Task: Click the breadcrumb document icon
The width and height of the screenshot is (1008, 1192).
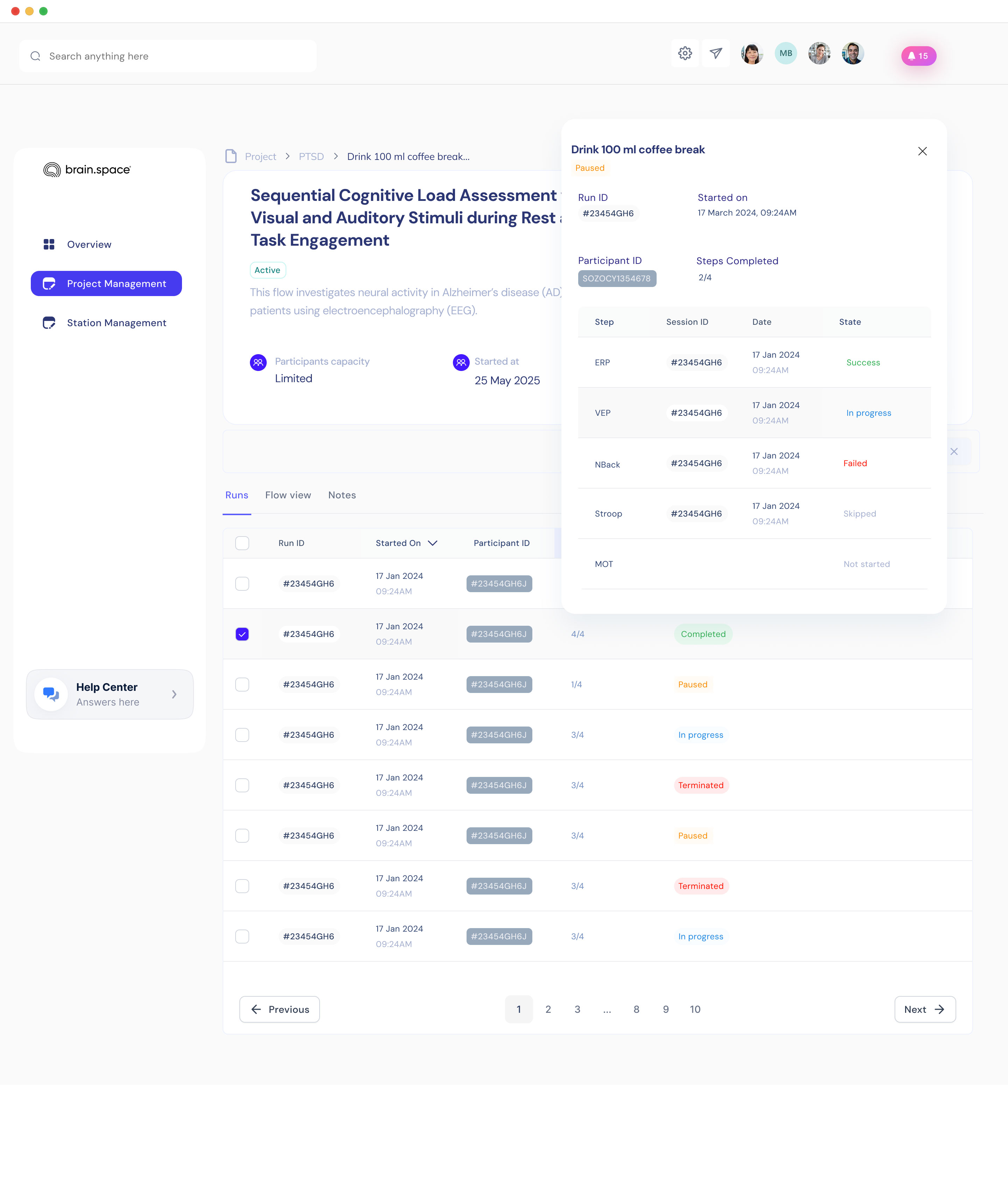Action: coord(231,156)
